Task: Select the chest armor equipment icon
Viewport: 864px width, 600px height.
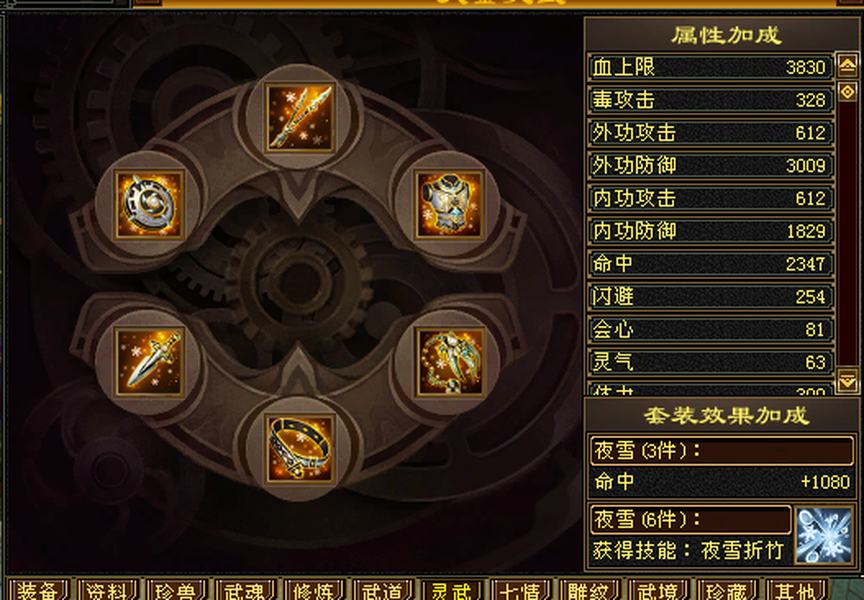Action: click(x=450, y=204)
